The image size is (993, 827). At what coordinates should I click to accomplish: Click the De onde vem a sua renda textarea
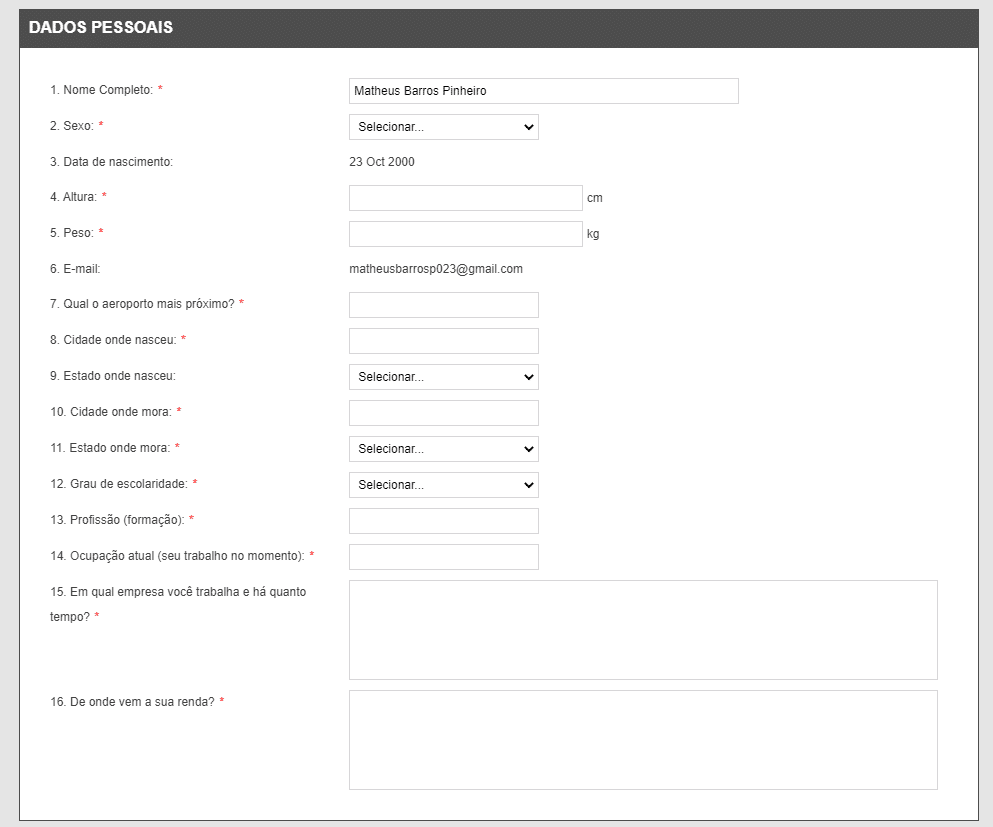point(643,740)
